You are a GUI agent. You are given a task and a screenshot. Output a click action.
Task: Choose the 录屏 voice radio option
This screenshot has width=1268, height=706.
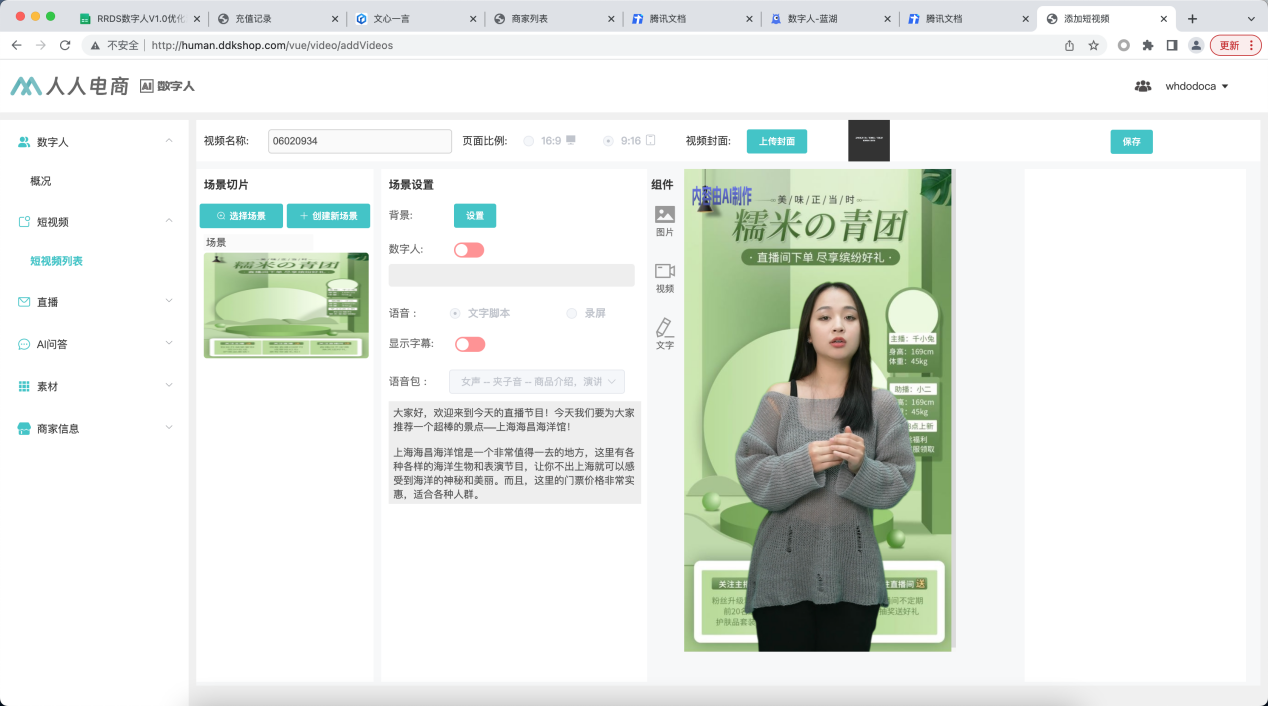click(572, 313)
